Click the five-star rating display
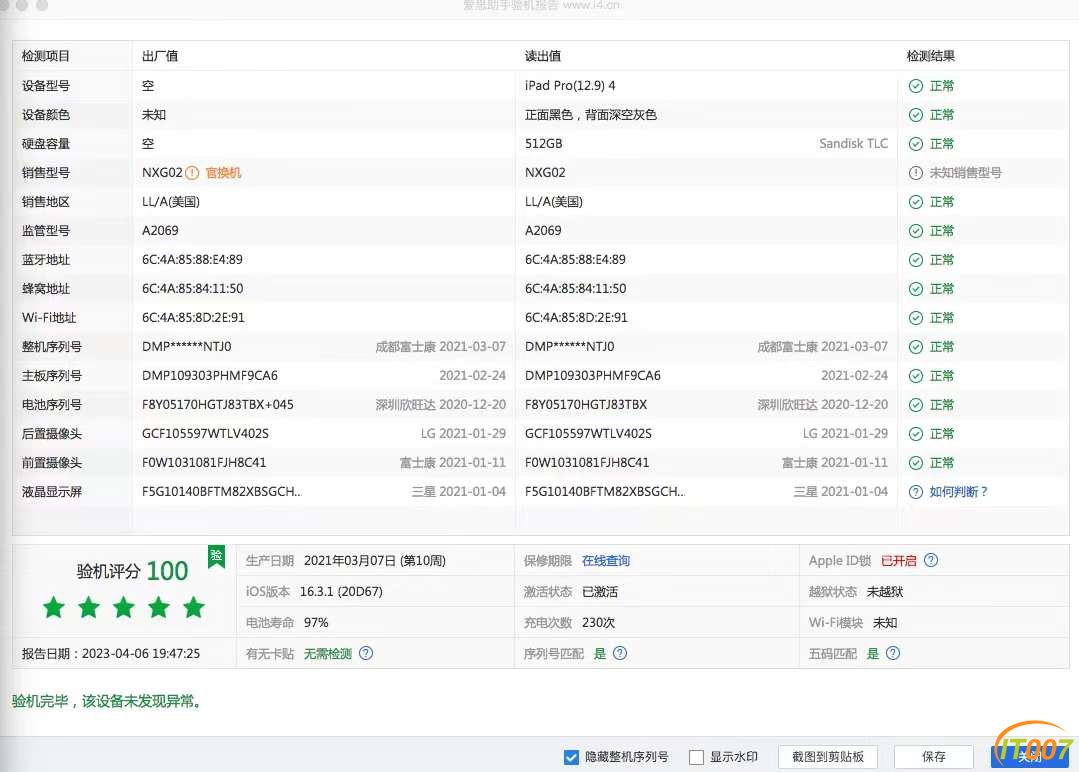 point(124,608)
